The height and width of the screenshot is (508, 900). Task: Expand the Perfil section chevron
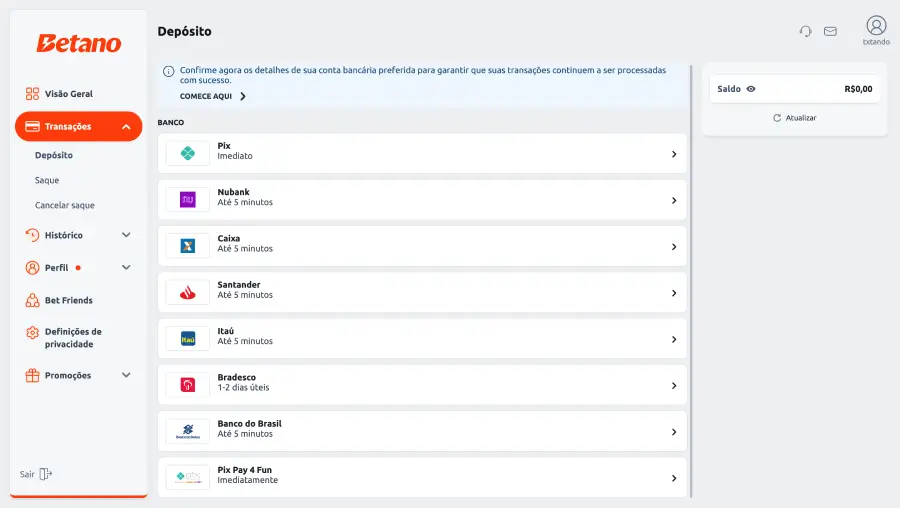coord(126,267)
